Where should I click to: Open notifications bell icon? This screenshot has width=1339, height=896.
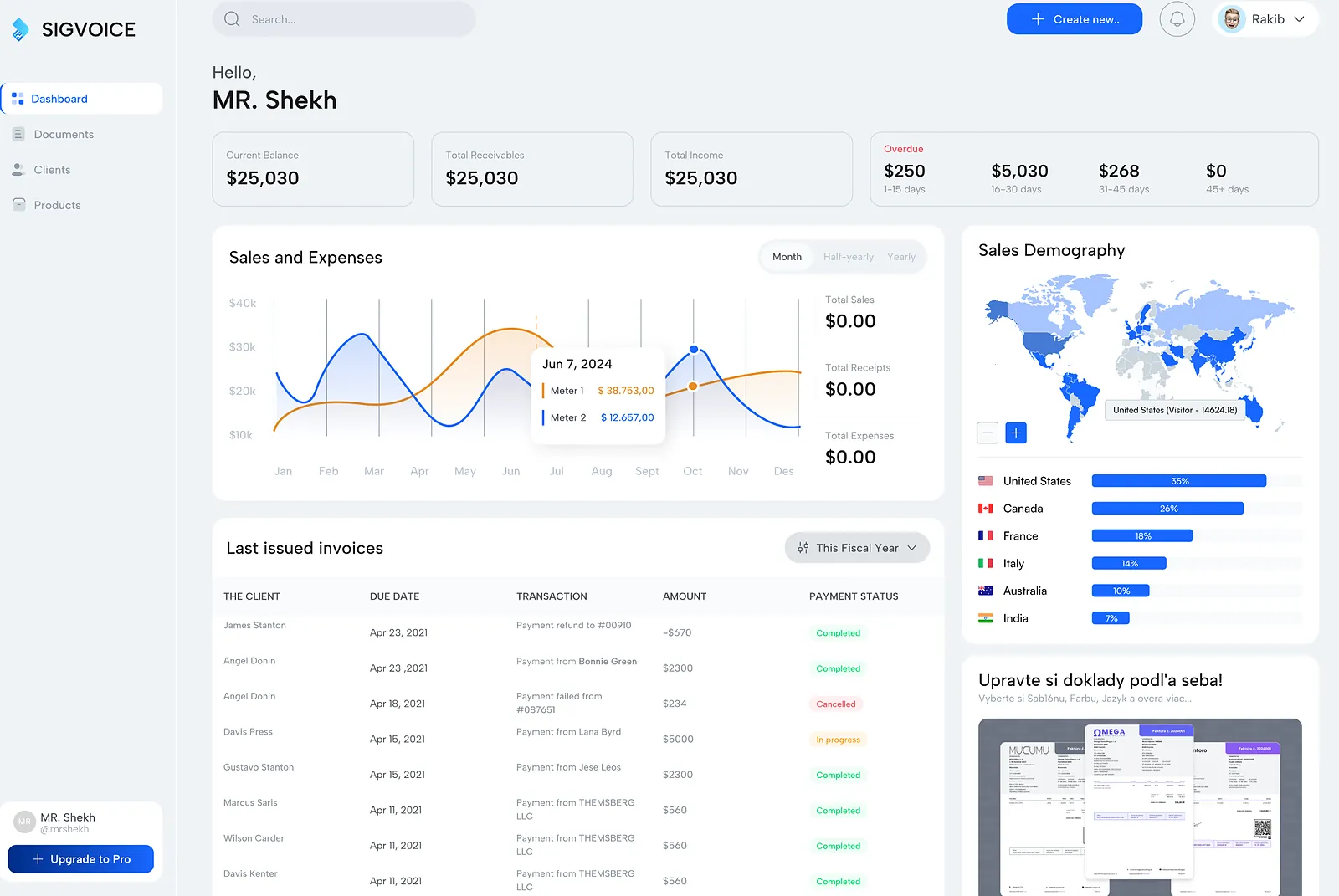(1177, 19)
